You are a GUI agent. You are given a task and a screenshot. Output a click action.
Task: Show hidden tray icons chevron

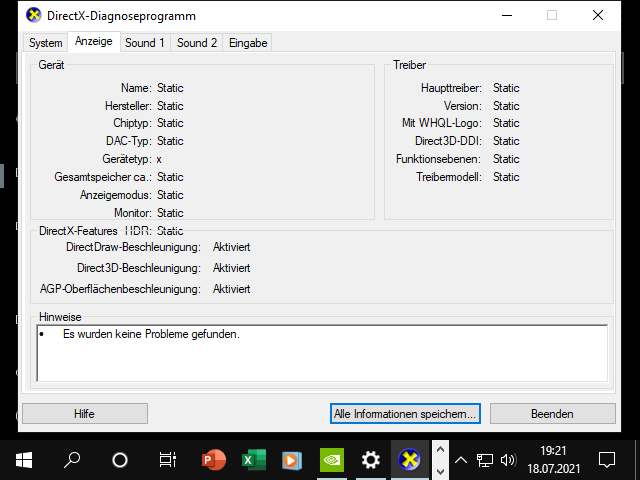pyautogui.click(x=461, y=460)
